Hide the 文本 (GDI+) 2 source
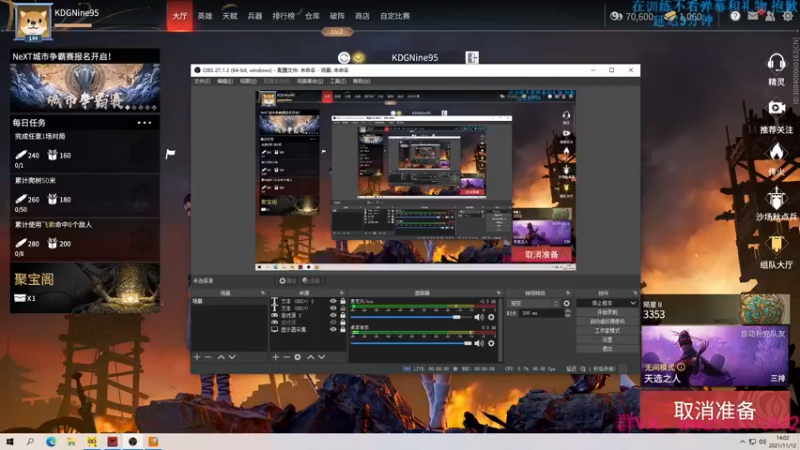 [x=333, y=301]
